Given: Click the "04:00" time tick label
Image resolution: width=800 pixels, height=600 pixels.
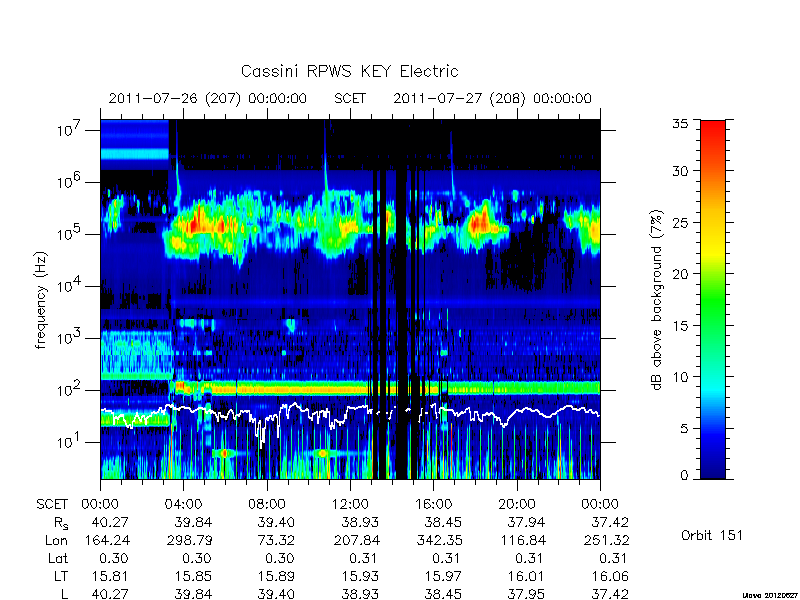Looking at the screenshot, I should [x=184, y=504].
